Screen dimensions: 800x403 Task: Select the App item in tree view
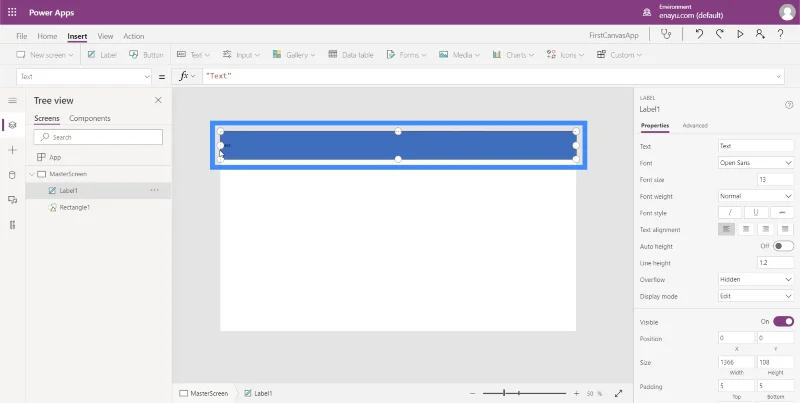(49, 157)
